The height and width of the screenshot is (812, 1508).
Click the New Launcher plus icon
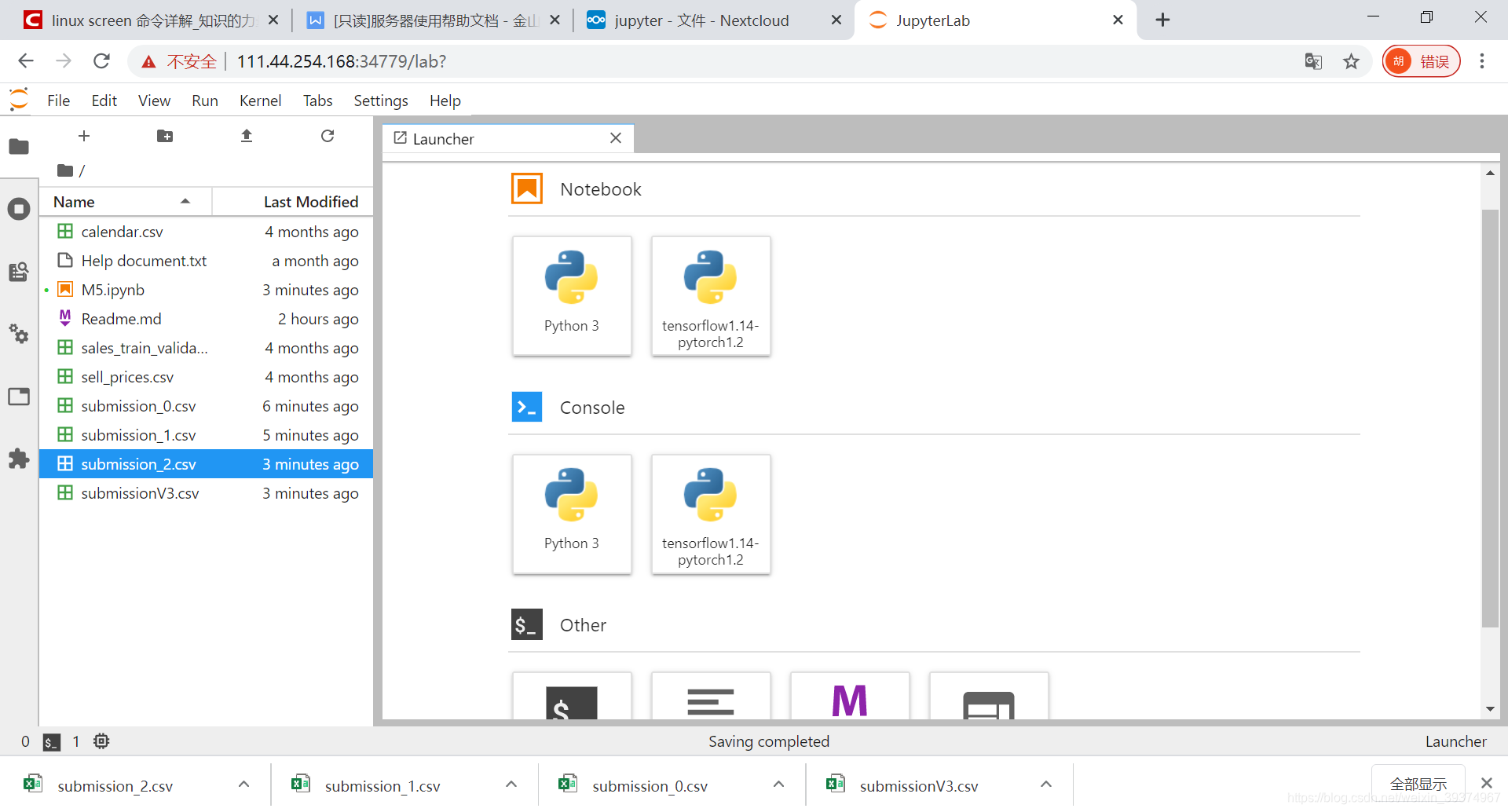tap(84, 136)
